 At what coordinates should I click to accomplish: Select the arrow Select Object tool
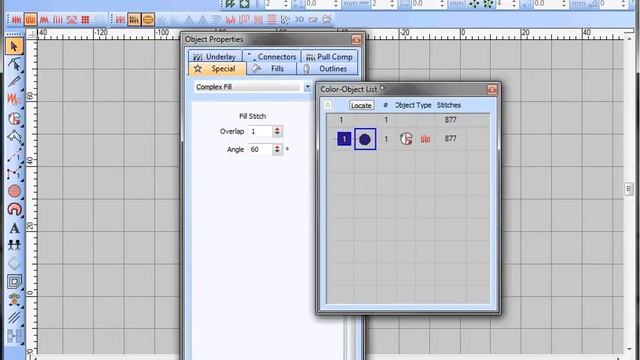click(14, 46)
